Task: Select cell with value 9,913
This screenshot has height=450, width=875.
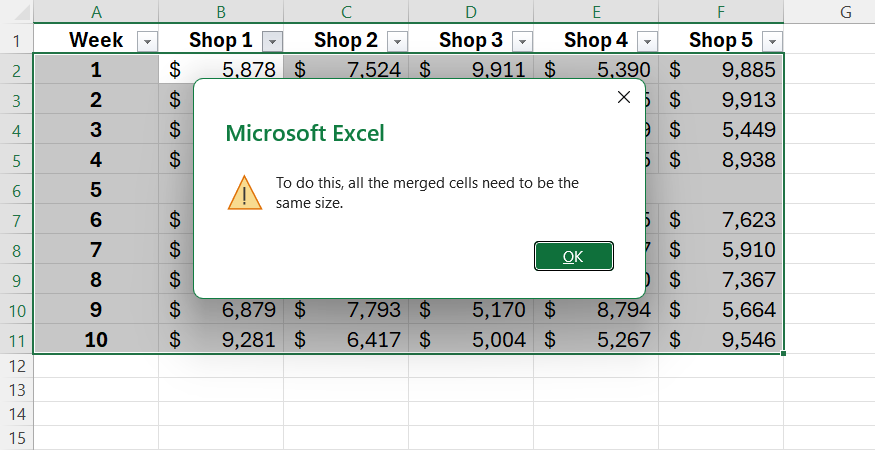Action: 721,99
